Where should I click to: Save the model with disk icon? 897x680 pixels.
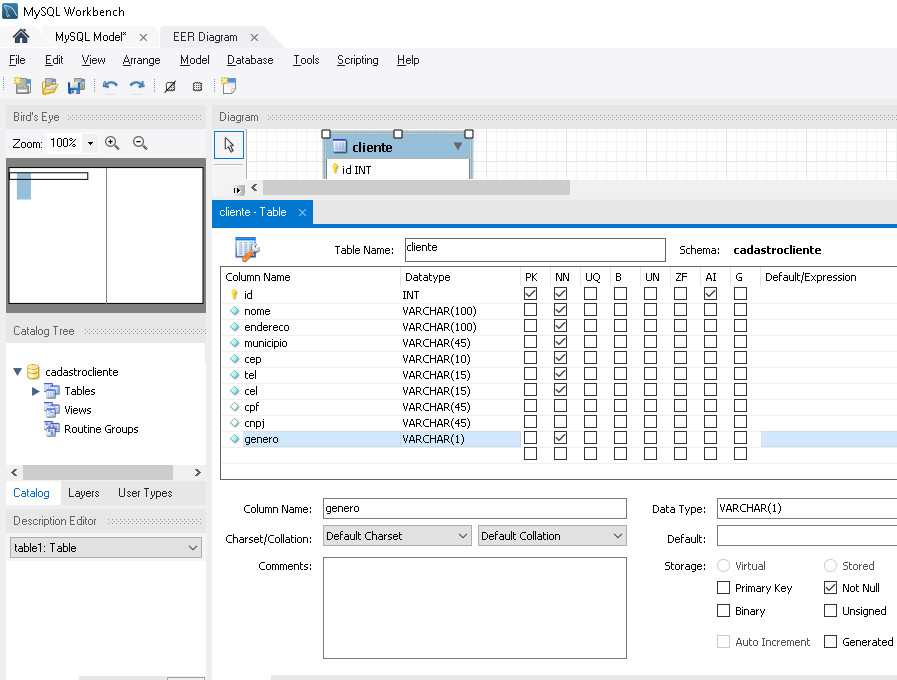coord(76,86)
